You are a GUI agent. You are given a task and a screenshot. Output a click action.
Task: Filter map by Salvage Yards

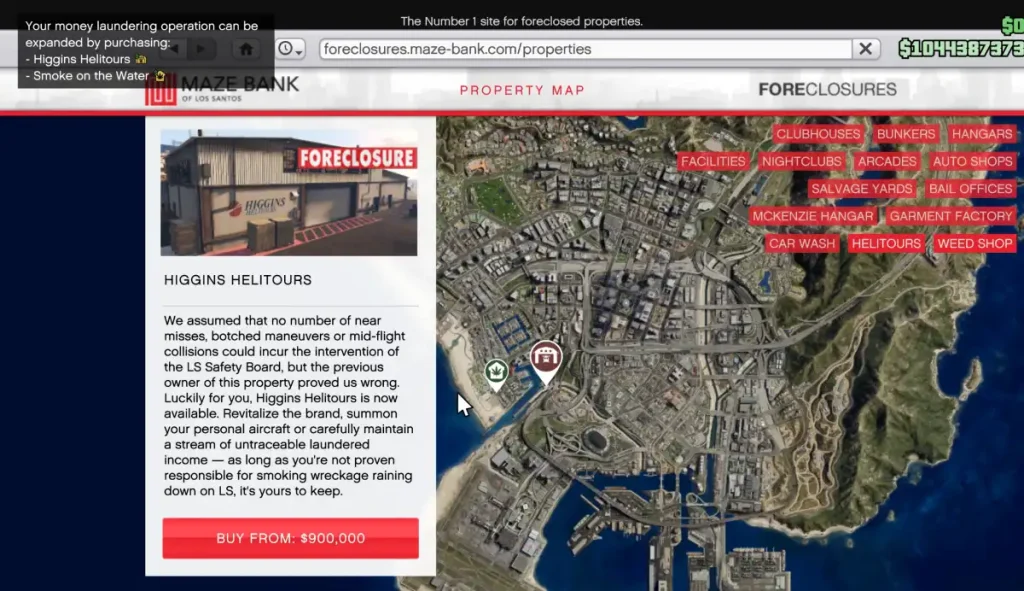tap(861, 189)
